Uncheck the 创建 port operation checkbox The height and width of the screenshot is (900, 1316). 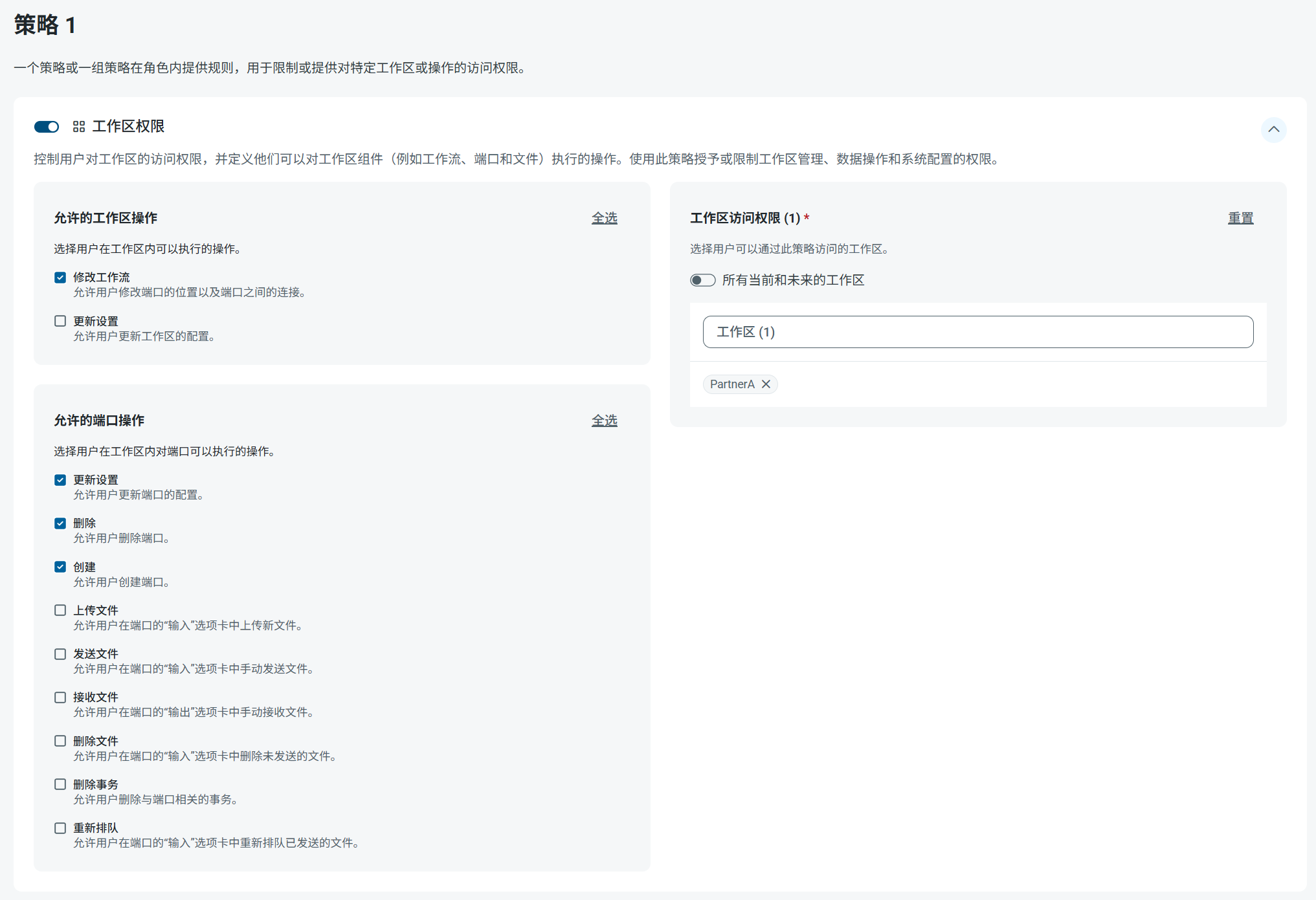(60, 567)
